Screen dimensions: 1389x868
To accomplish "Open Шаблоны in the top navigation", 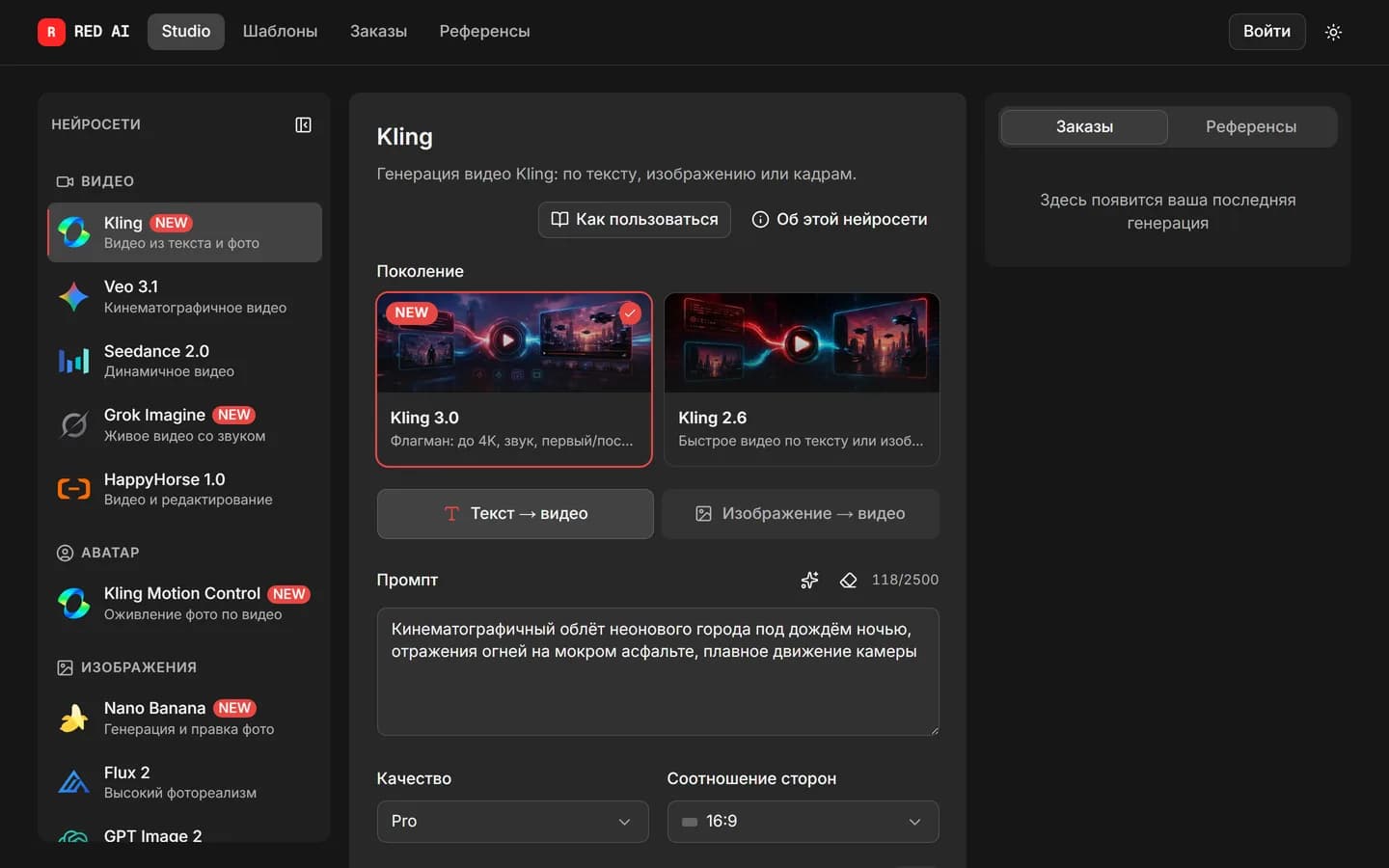I will pos(280,32).
